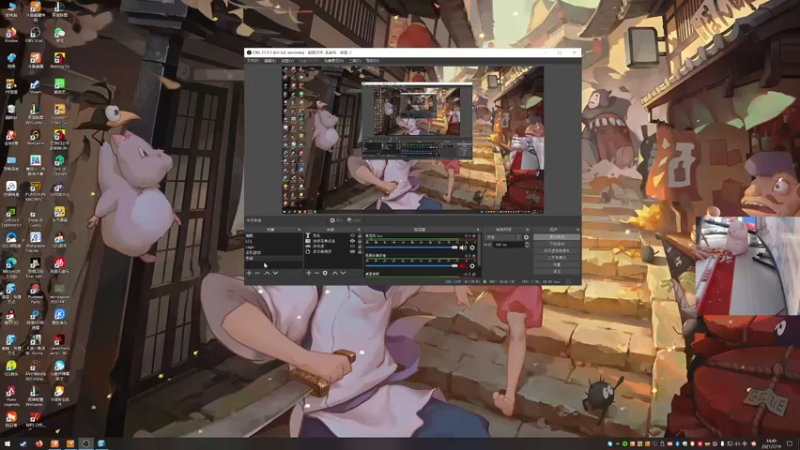Pop out the Audio Mixer dock header icon

pos(478,230)
